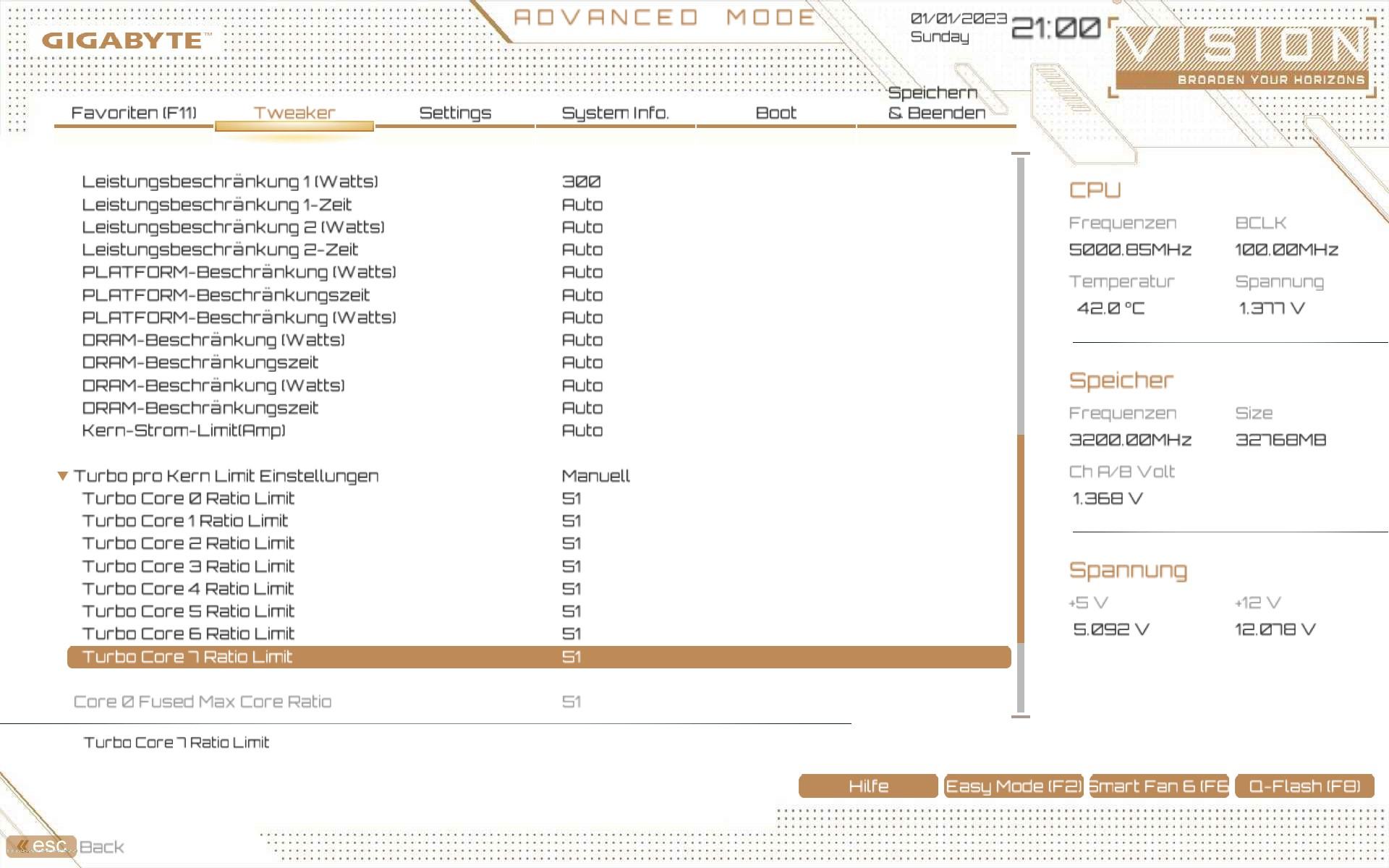Open the Boot tab
1389x868 pixels.
pyautogui.click(x=776, y=113)
